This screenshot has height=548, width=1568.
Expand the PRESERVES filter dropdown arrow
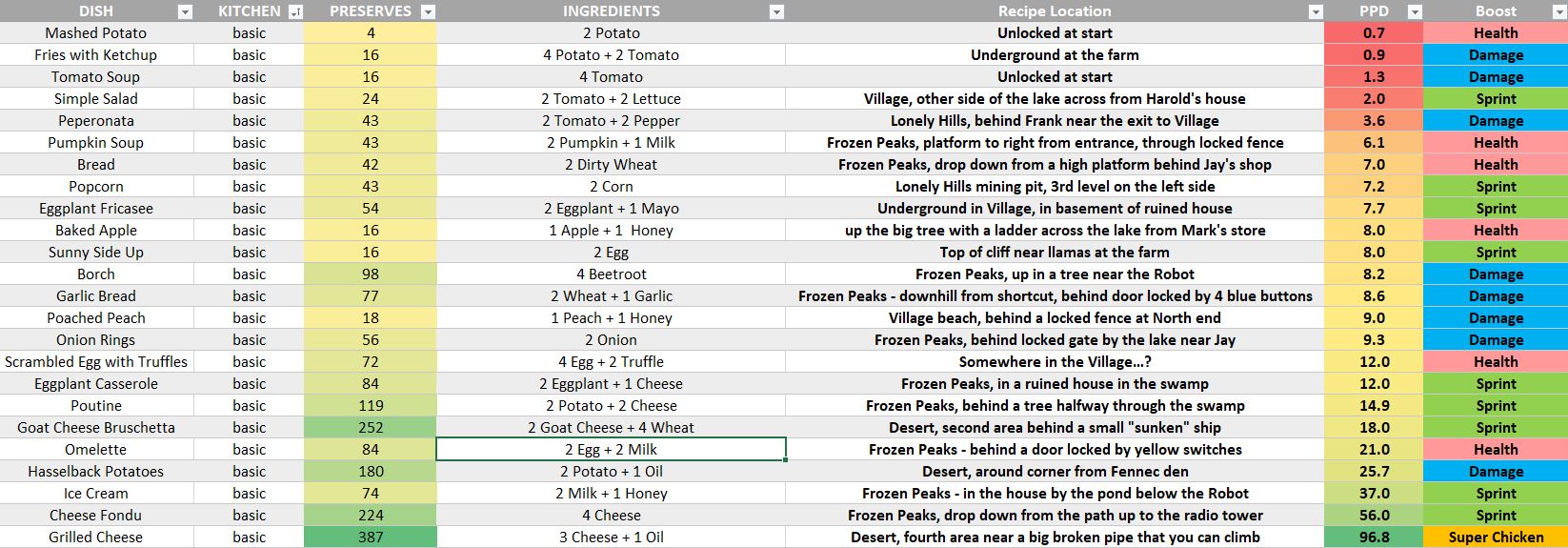pyautogui.click(x=428, y=12)
